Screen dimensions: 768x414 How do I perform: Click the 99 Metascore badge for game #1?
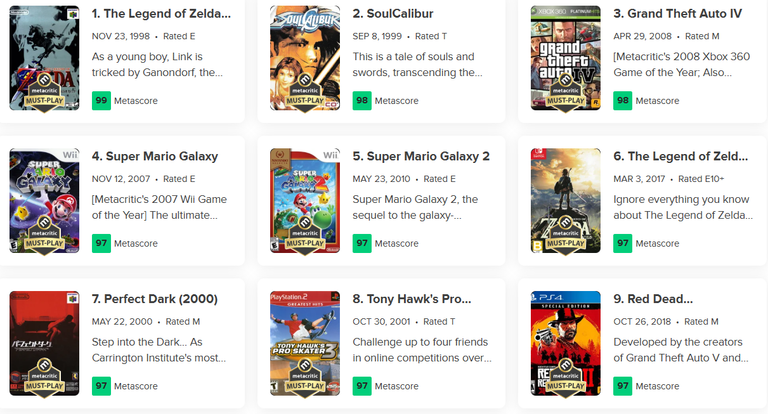101,100
